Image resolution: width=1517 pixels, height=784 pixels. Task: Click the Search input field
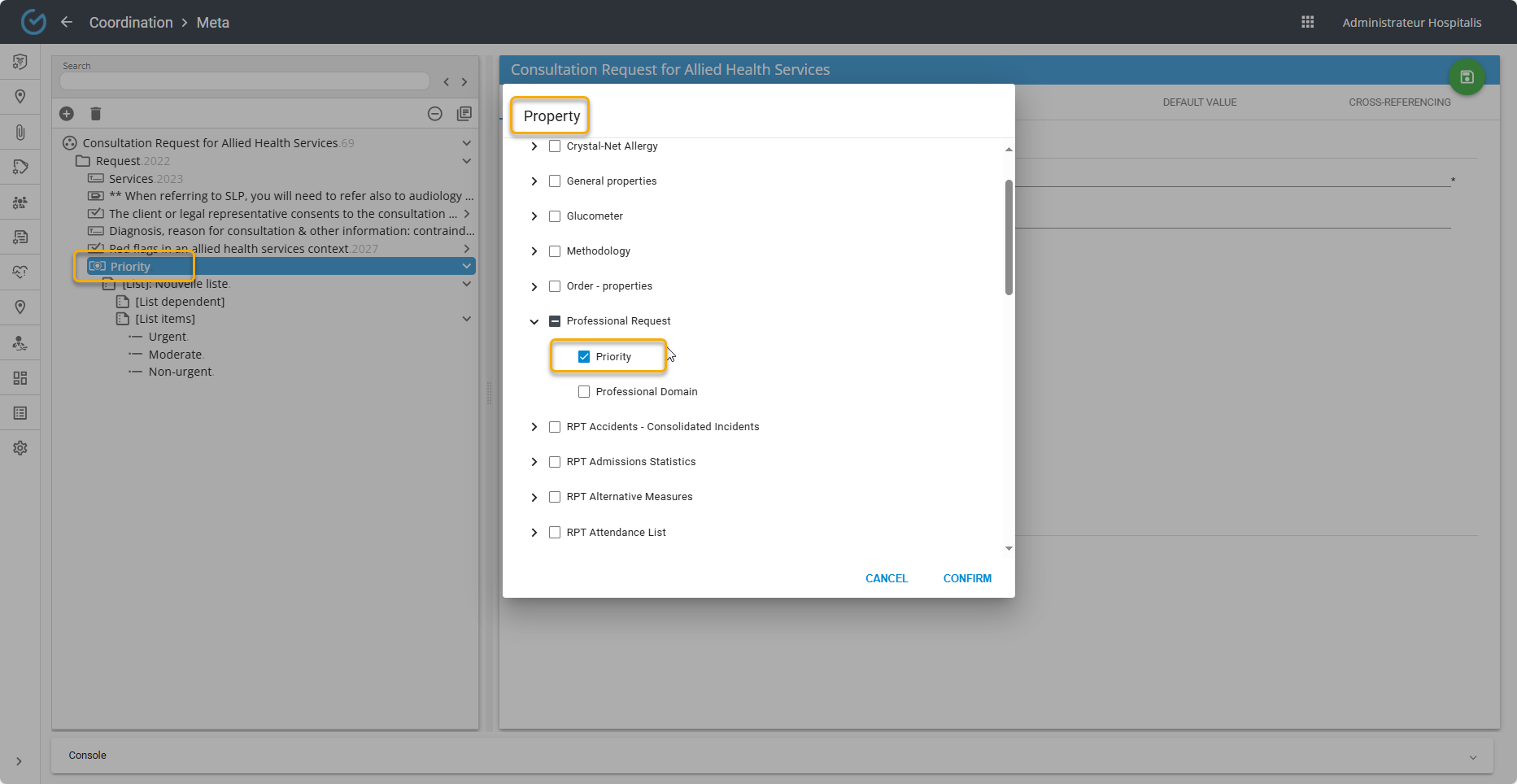coord(244,81)
